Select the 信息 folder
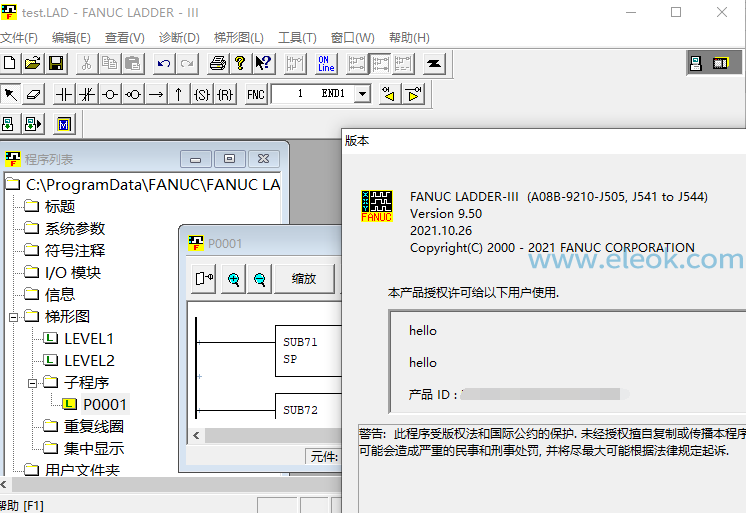 click(60, 295)
